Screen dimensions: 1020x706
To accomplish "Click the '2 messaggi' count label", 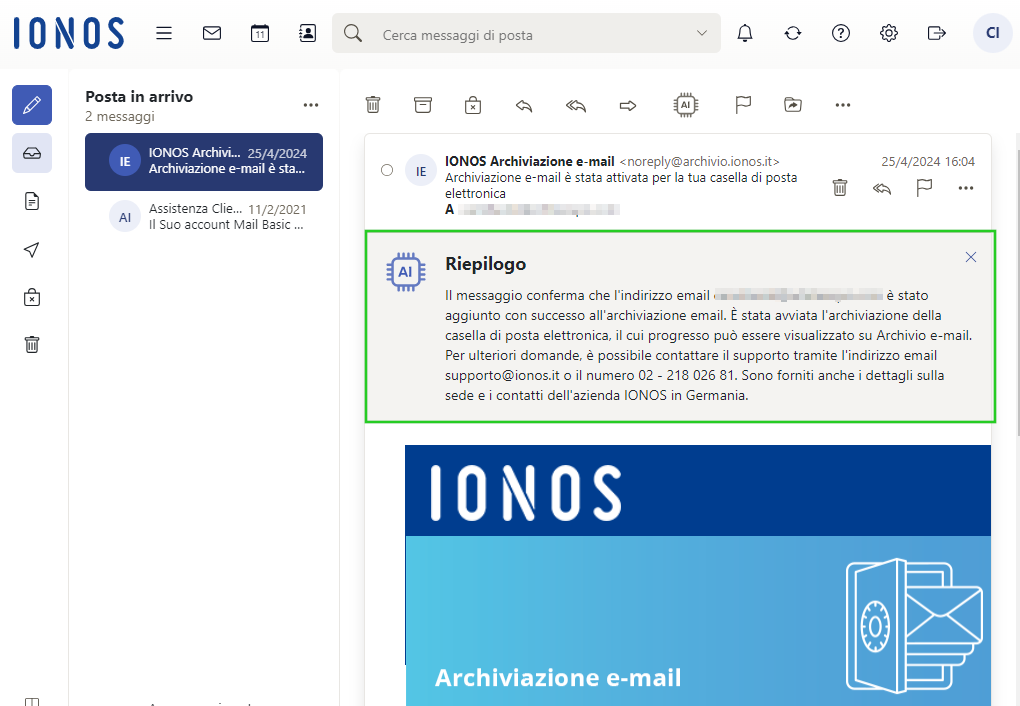I will (120, 116).
